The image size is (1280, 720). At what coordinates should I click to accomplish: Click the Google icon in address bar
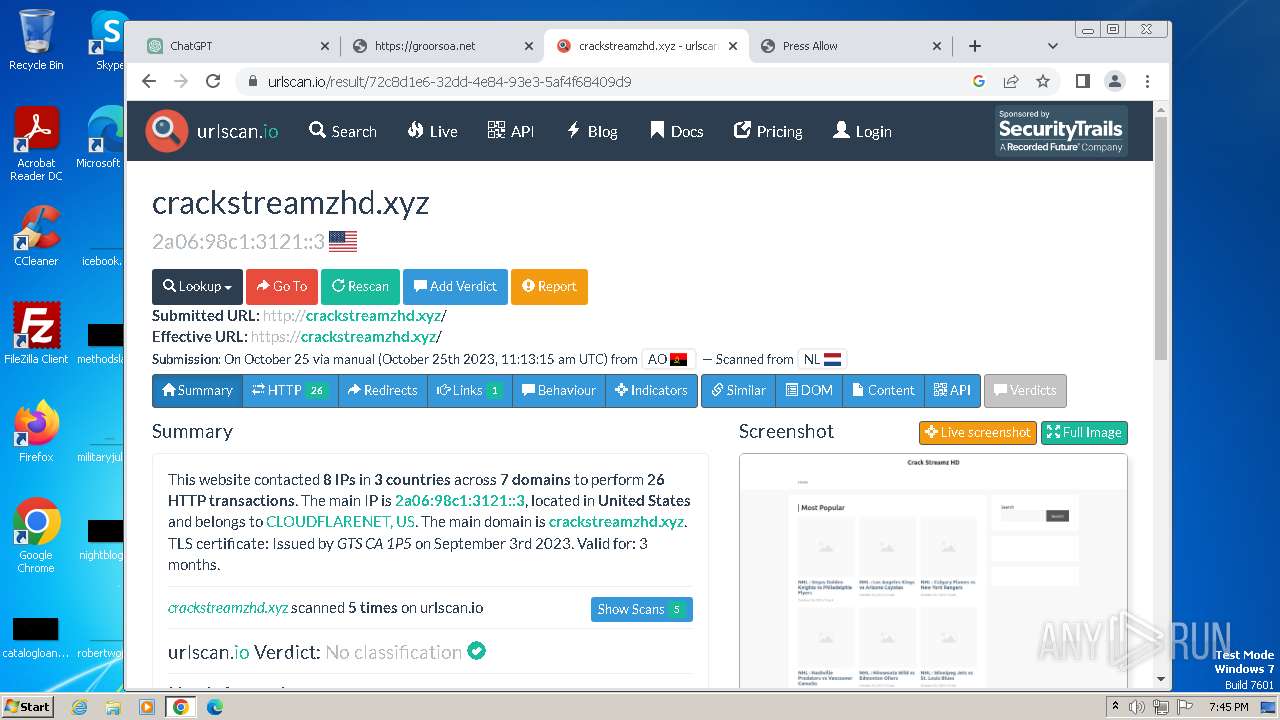point(979,82)
